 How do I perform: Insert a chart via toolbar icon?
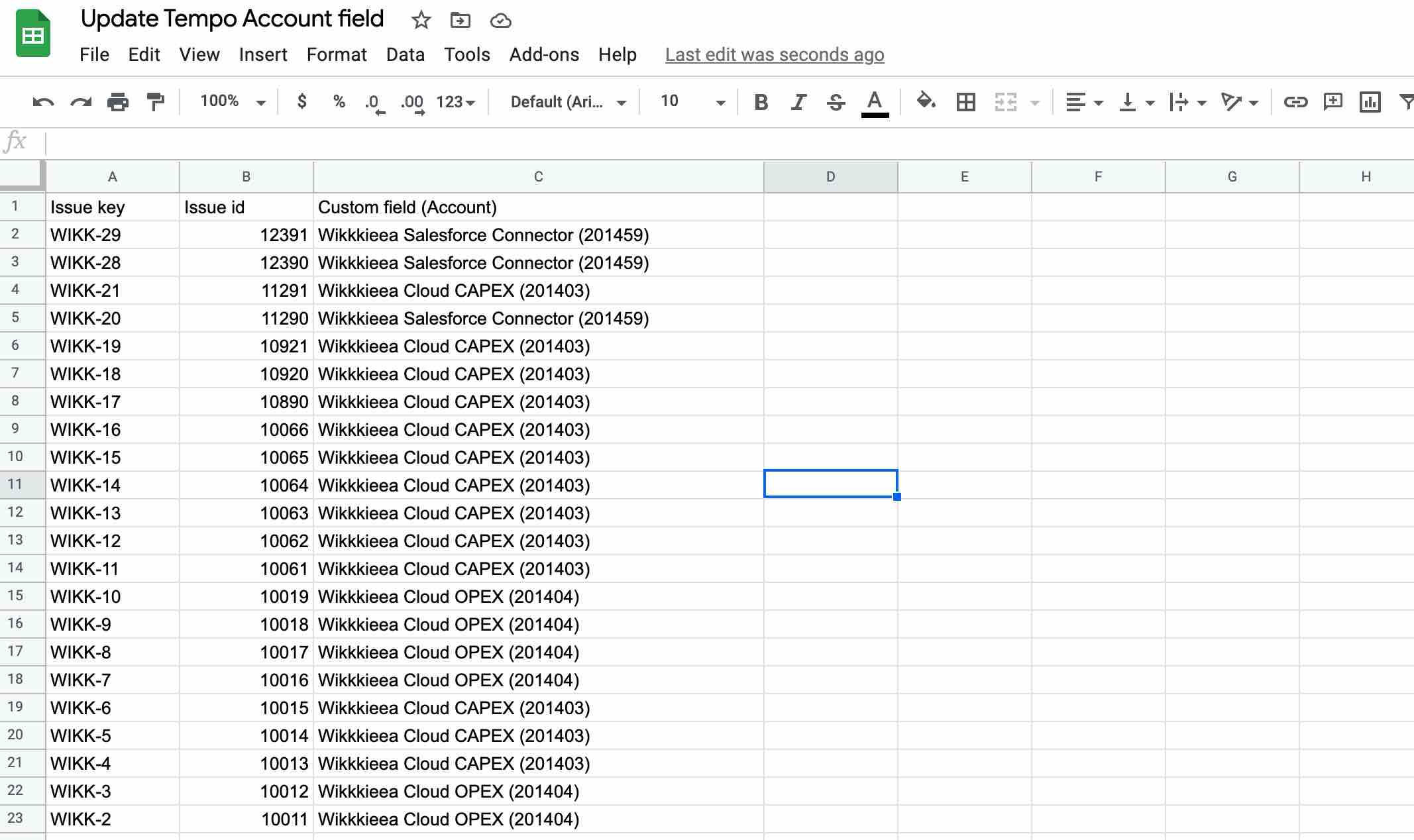1370,102
